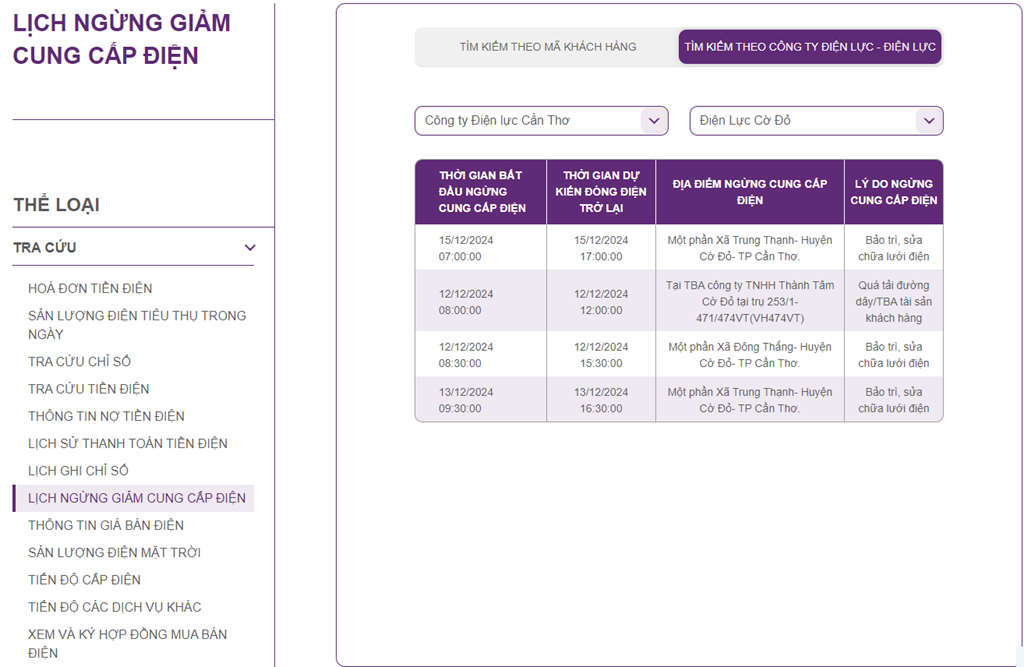Click Thời gian bắt đầu ngừng column header
The image size is (1024, 667).
(481, 192)
